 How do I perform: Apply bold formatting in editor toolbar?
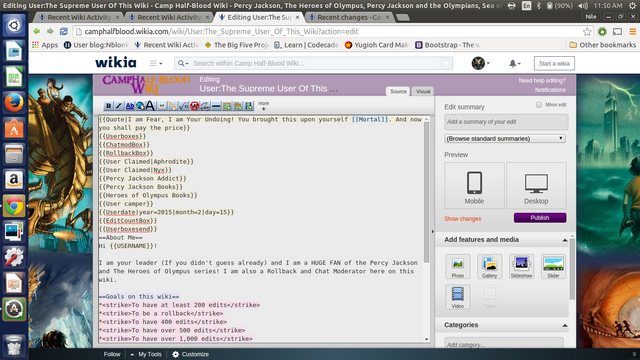(x=108, y=106)
